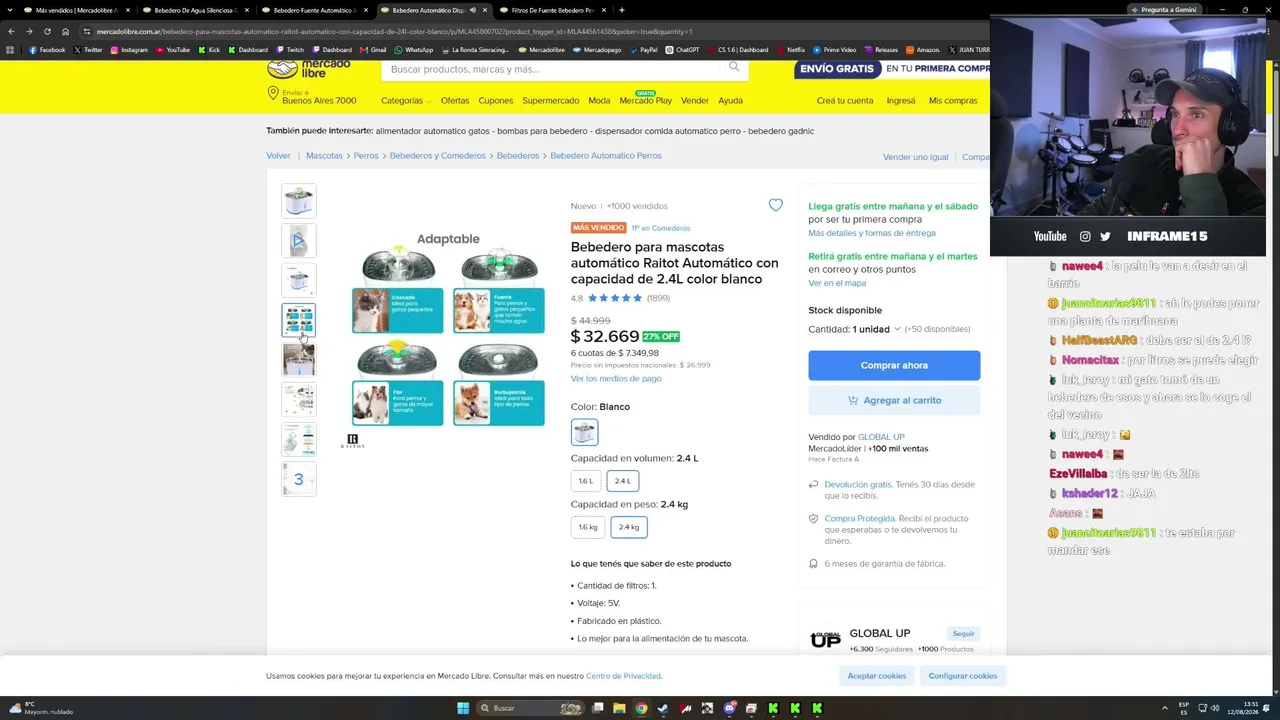Select 2.4 kg weight capacity option
This screenshot has height=720, width=1280.
[629, 527]
